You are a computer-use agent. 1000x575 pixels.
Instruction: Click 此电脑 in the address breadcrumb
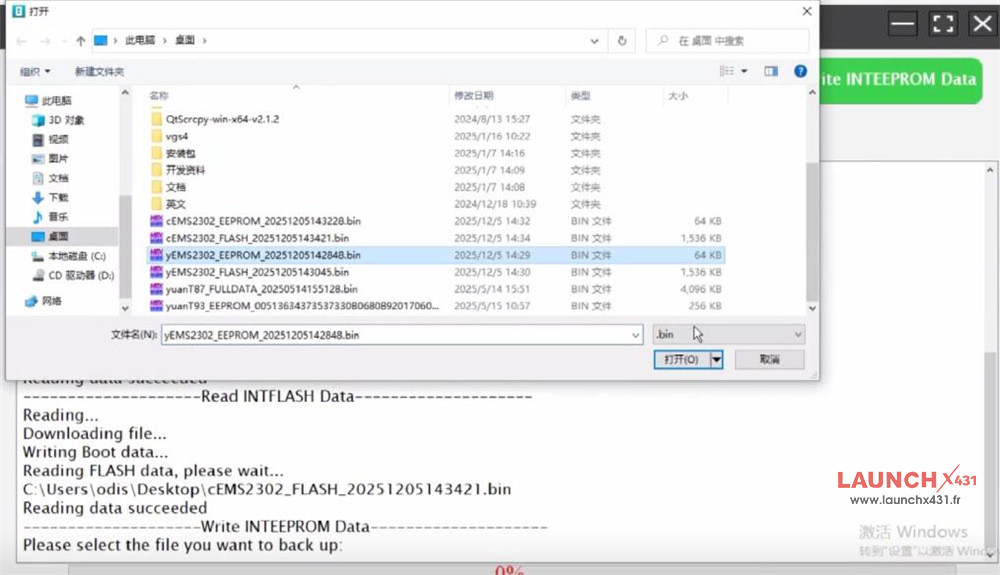point(140,40)
